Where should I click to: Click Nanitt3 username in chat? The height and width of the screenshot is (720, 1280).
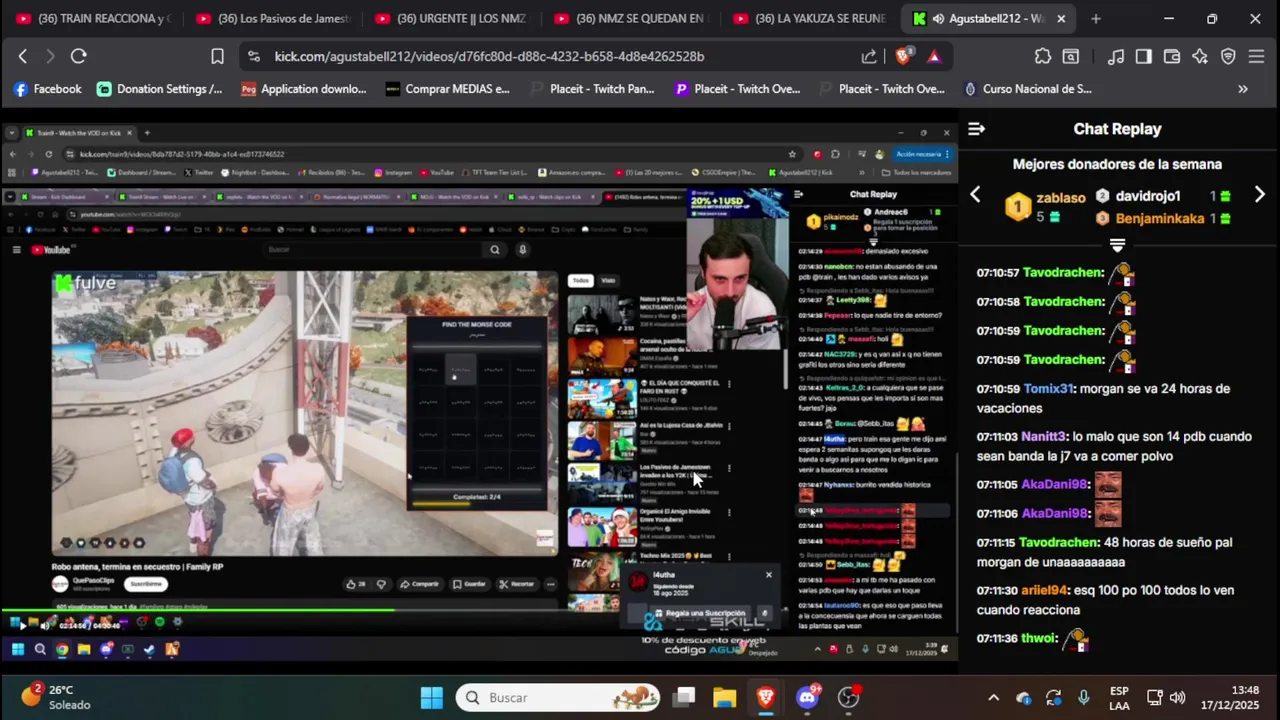(1043, 436)
